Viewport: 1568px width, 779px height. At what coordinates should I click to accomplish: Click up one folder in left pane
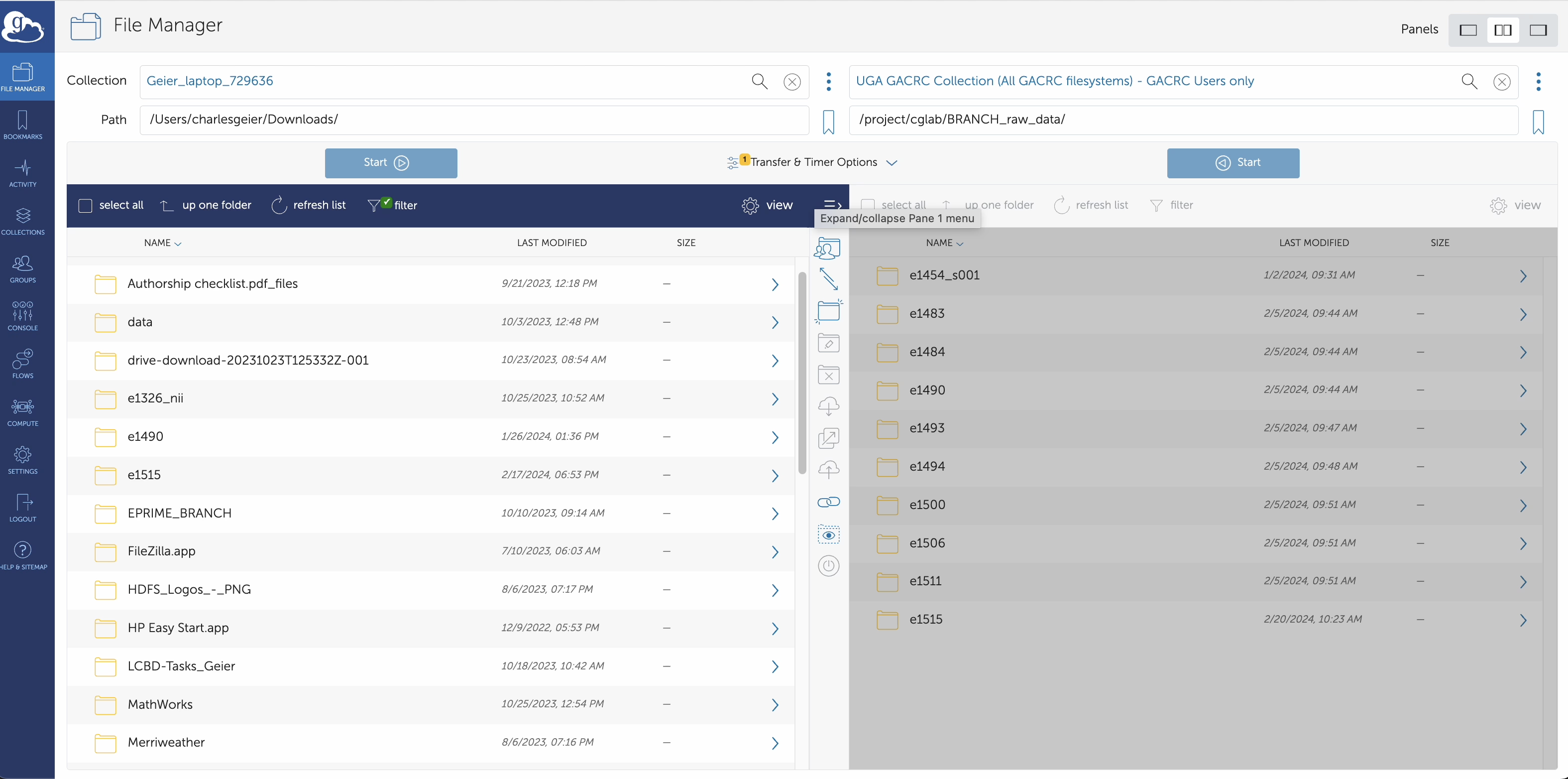click(x=205, y=205)
